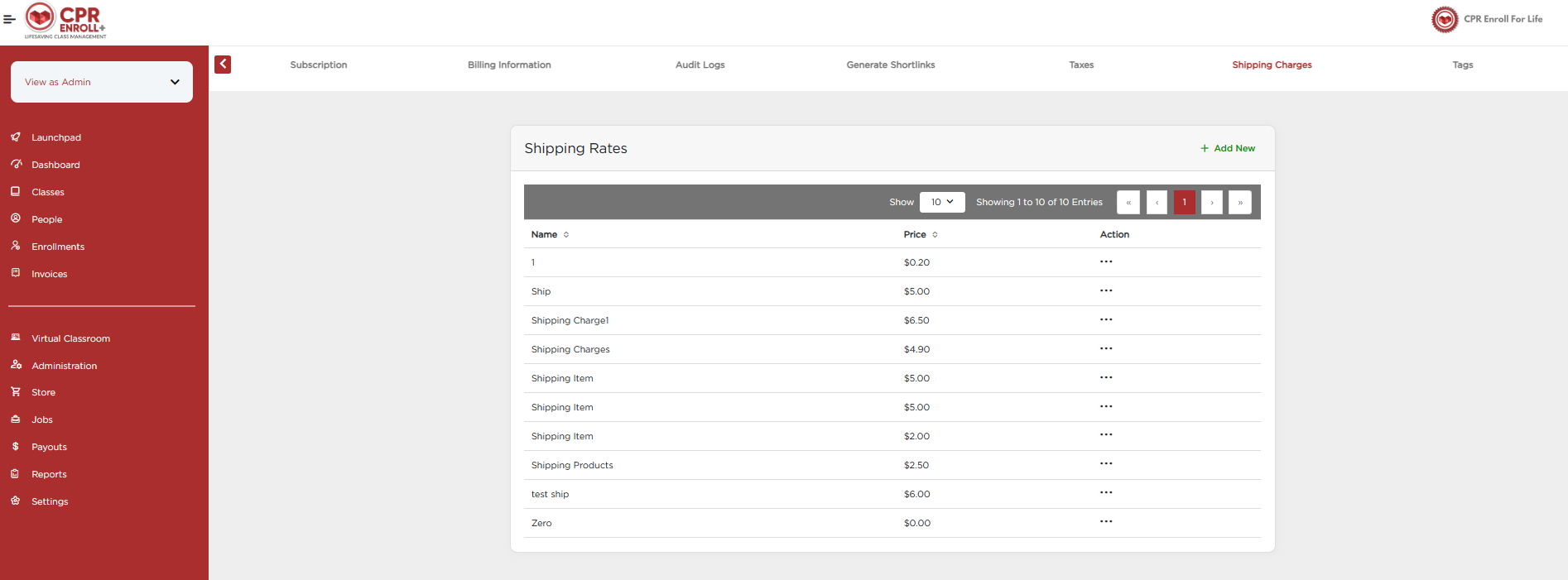Open Administration from the sidebar

point(64,366)
